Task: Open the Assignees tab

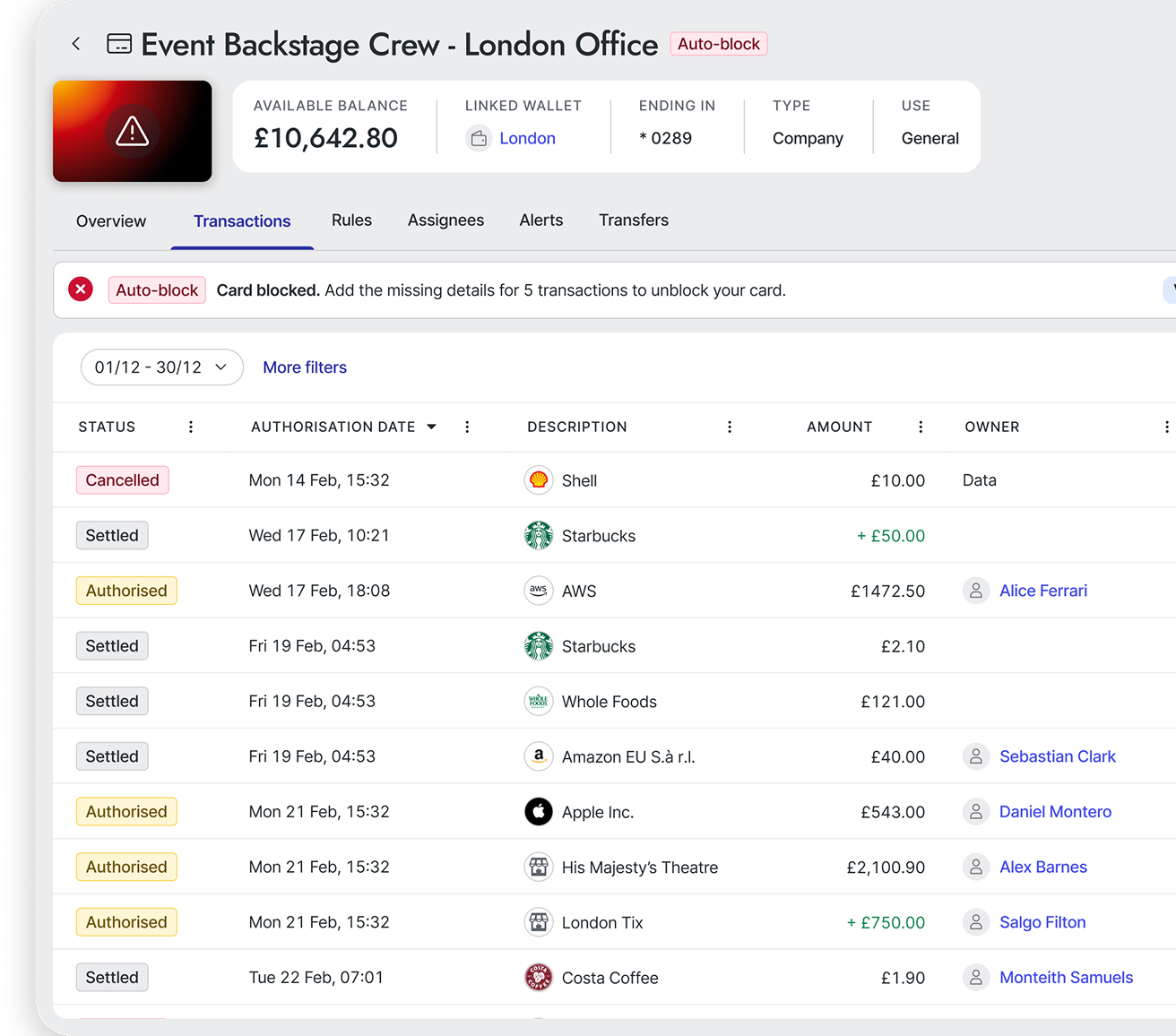Action: point(445,220)
